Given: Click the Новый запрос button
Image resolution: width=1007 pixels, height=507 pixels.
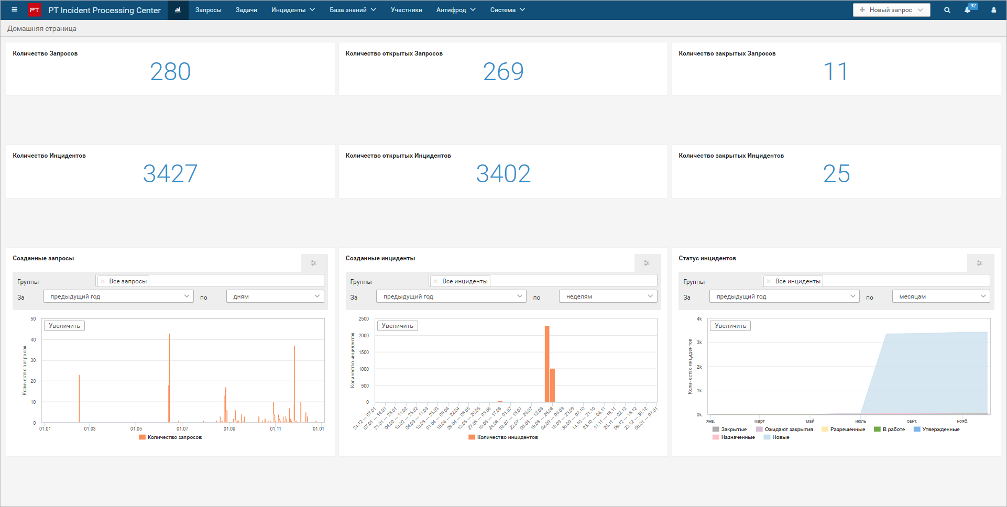Looking at the screenshot, I should 891,10.
